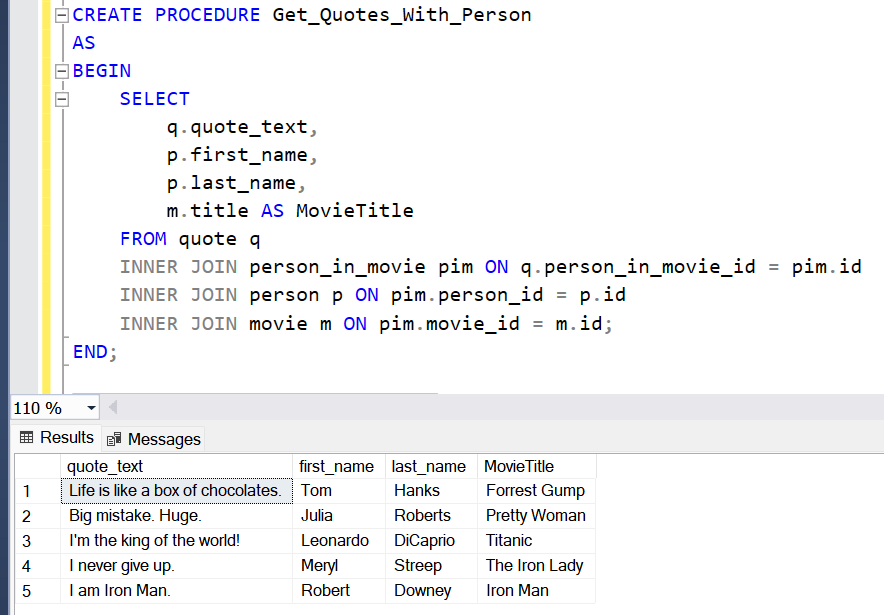884x615 pixels.
Task: Click the 'Iron Man' movie cell
Action: tap(537, 591)
